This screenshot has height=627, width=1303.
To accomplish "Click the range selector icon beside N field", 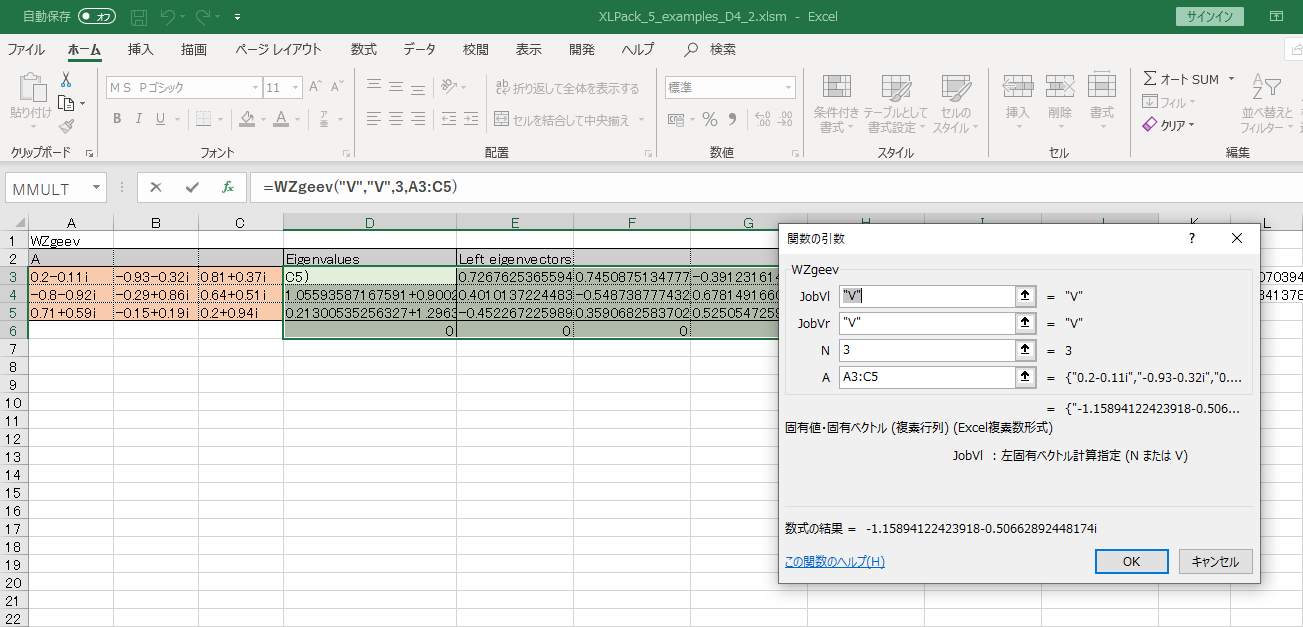I will point(1025,350).
